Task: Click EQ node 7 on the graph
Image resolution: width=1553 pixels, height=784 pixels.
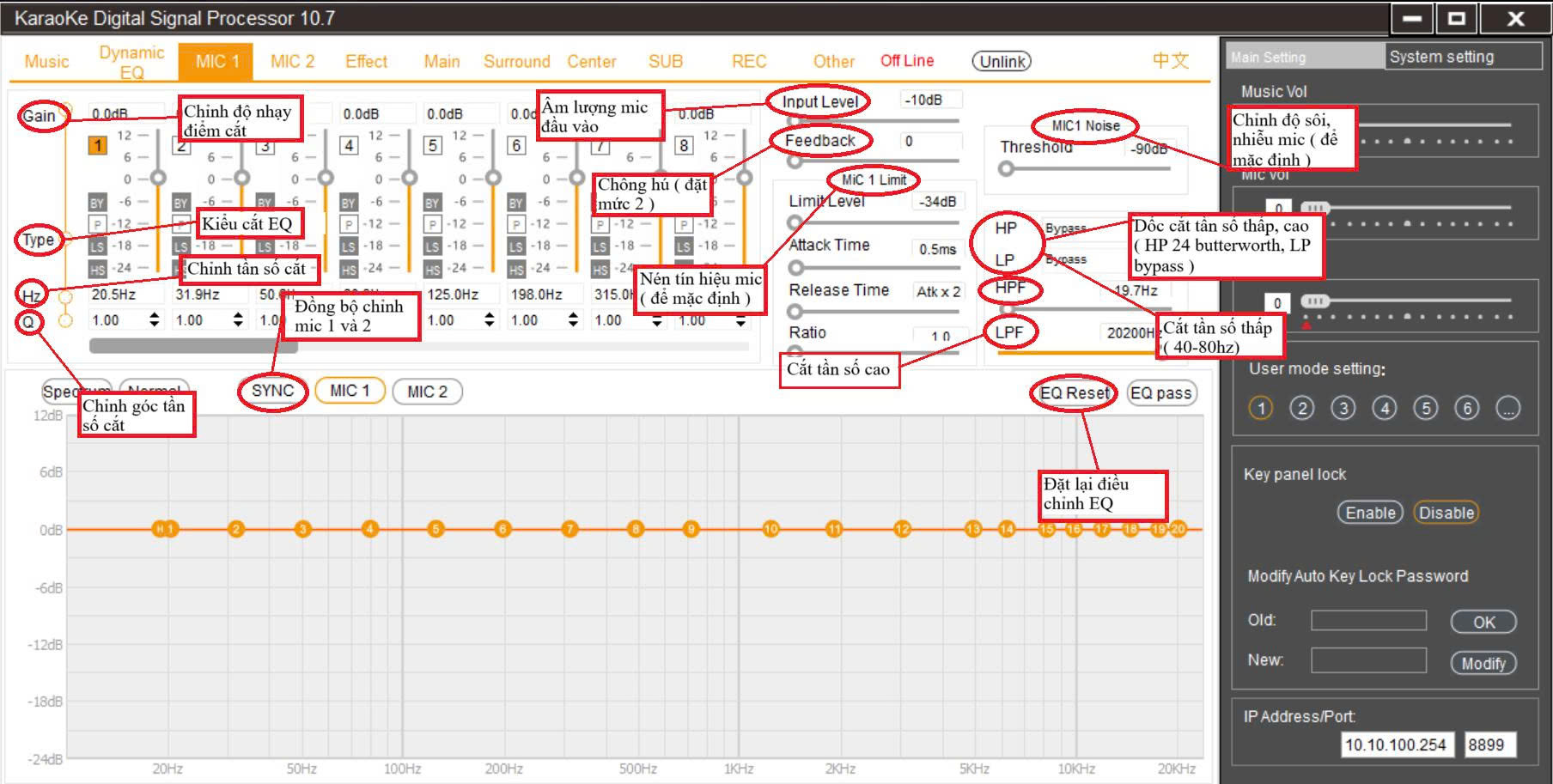Action: [x=569, y=529]
